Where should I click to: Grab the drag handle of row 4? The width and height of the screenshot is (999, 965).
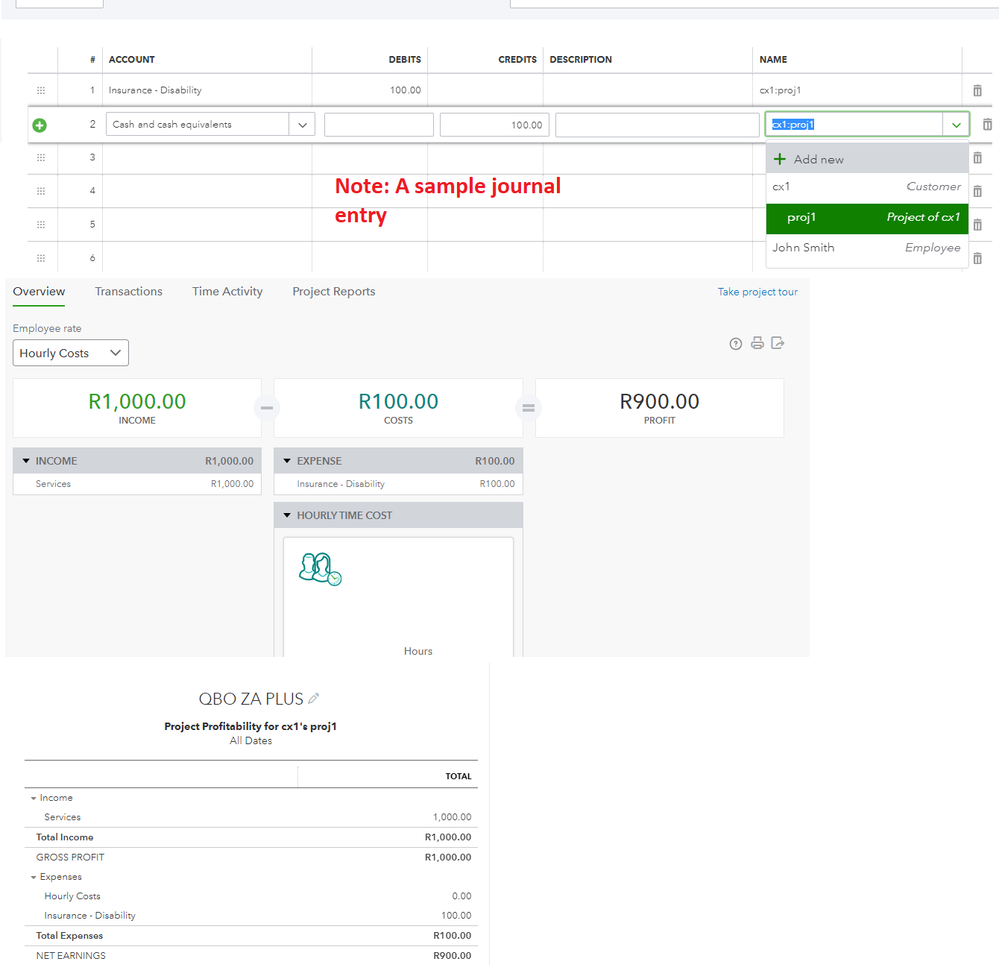[x=41, y=191]
